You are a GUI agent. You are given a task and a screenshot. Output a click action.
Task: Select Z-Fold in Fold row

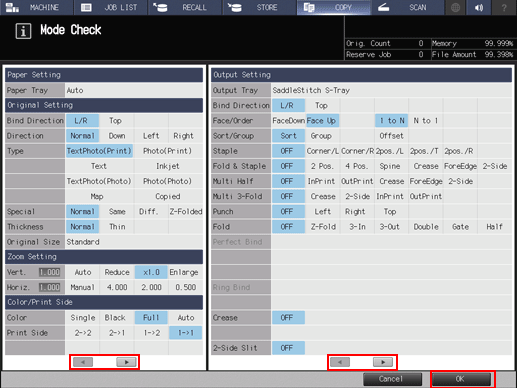point(323,227)
